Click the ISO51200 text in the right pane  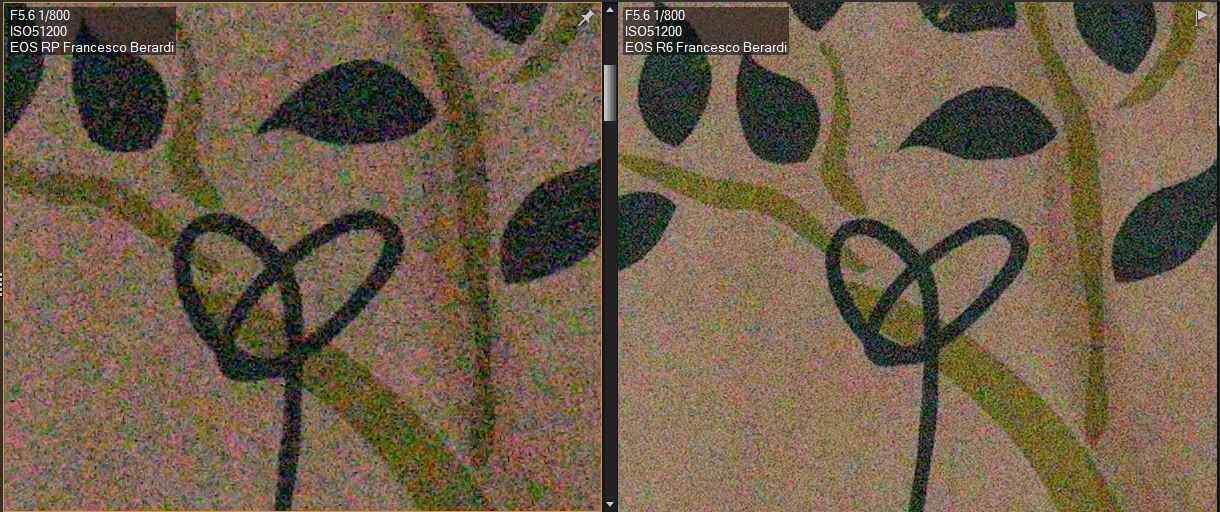click(x=653, y=31)
